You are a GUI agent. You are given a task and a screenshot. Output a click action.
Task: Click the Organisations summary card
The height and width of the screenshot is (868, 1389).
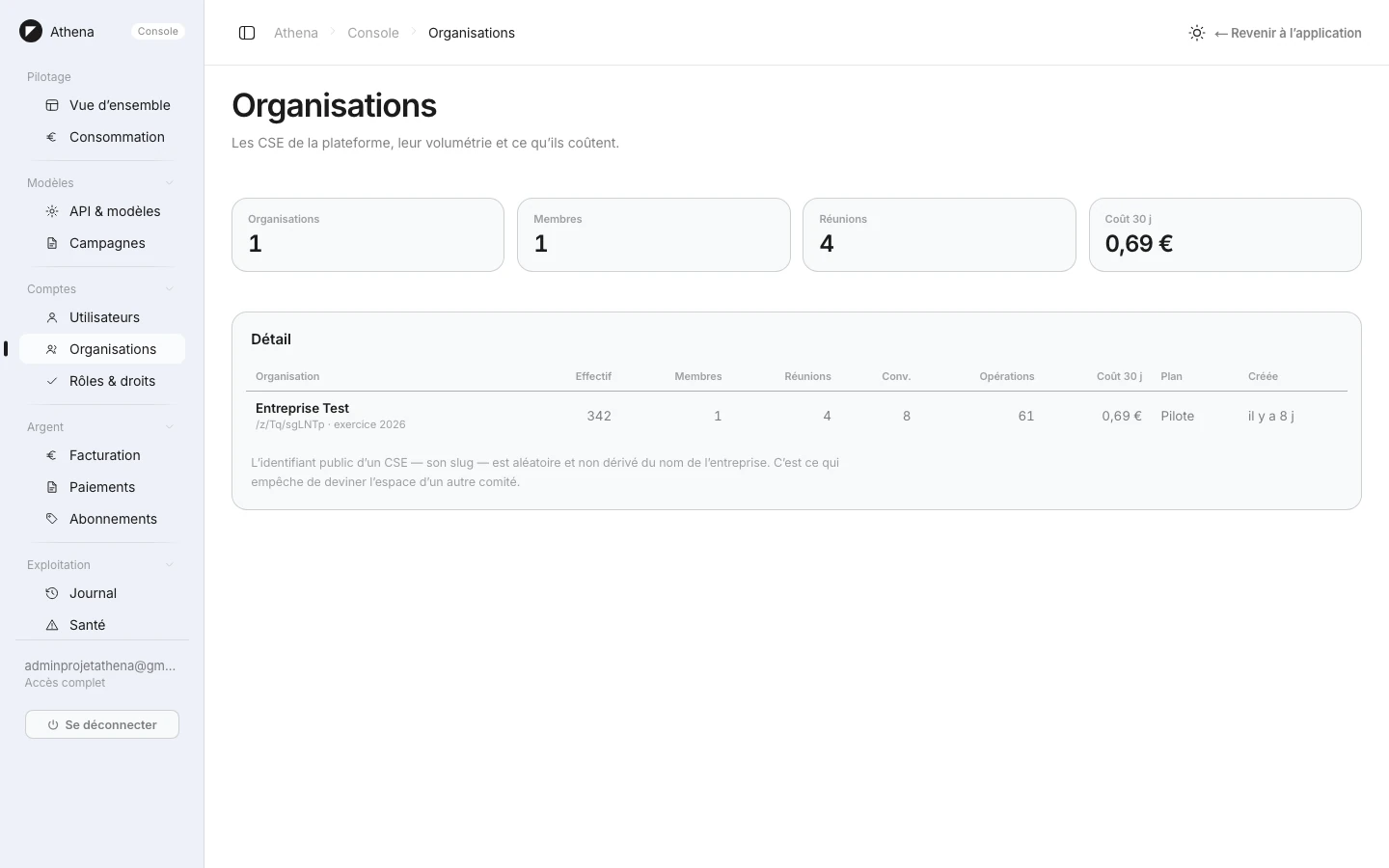tap(368, 235)
